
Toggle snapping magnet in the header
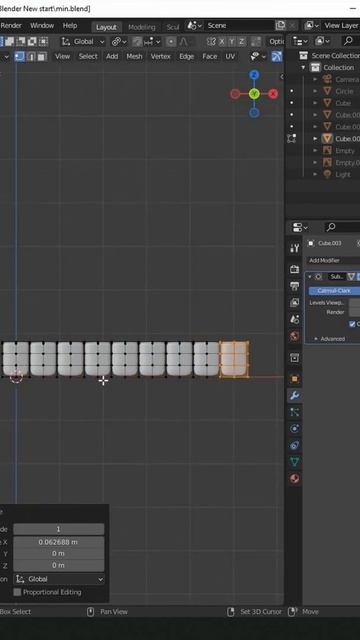point(137,42)
